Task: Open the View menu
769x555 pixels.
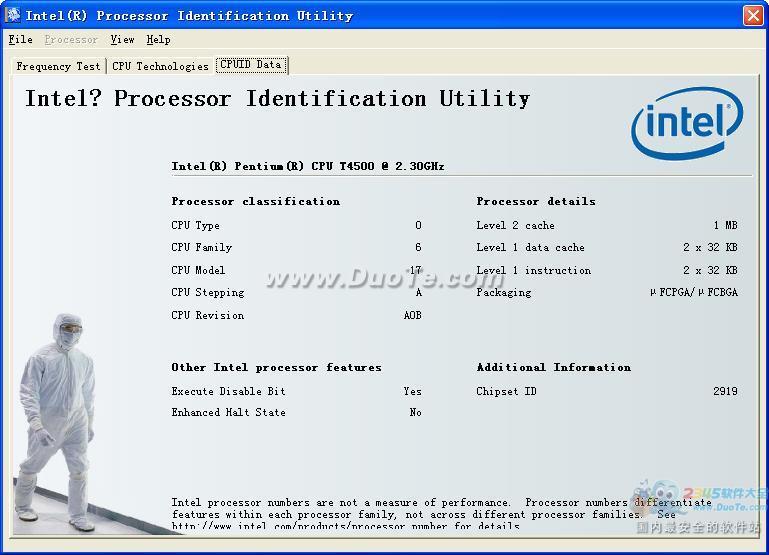Action: coord(122,40)
